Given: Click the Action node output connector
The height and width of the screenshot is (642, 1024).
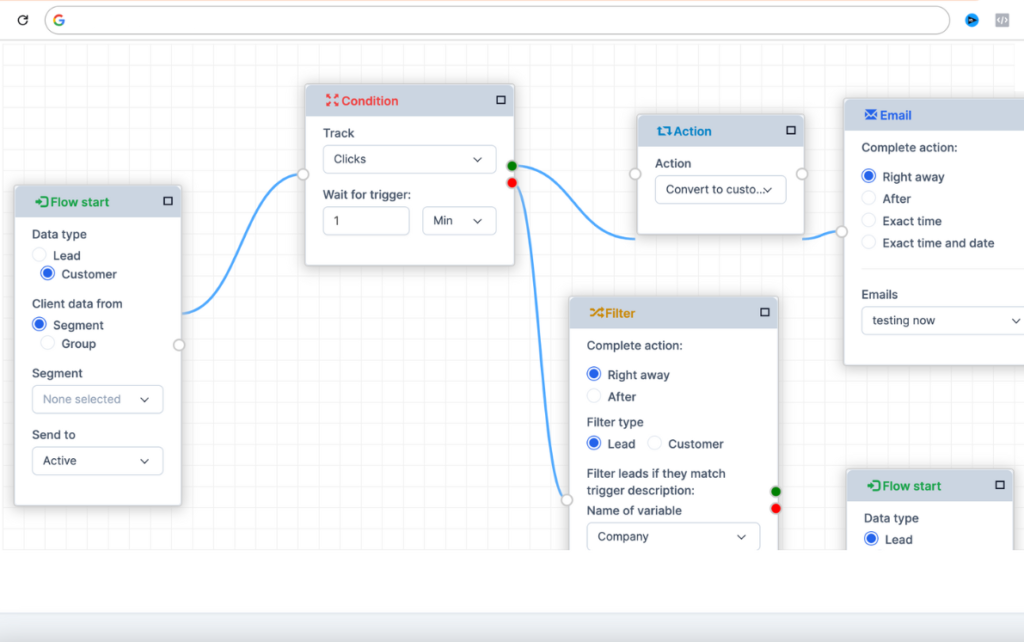Looking at the screenshot, I should [802, 174].
